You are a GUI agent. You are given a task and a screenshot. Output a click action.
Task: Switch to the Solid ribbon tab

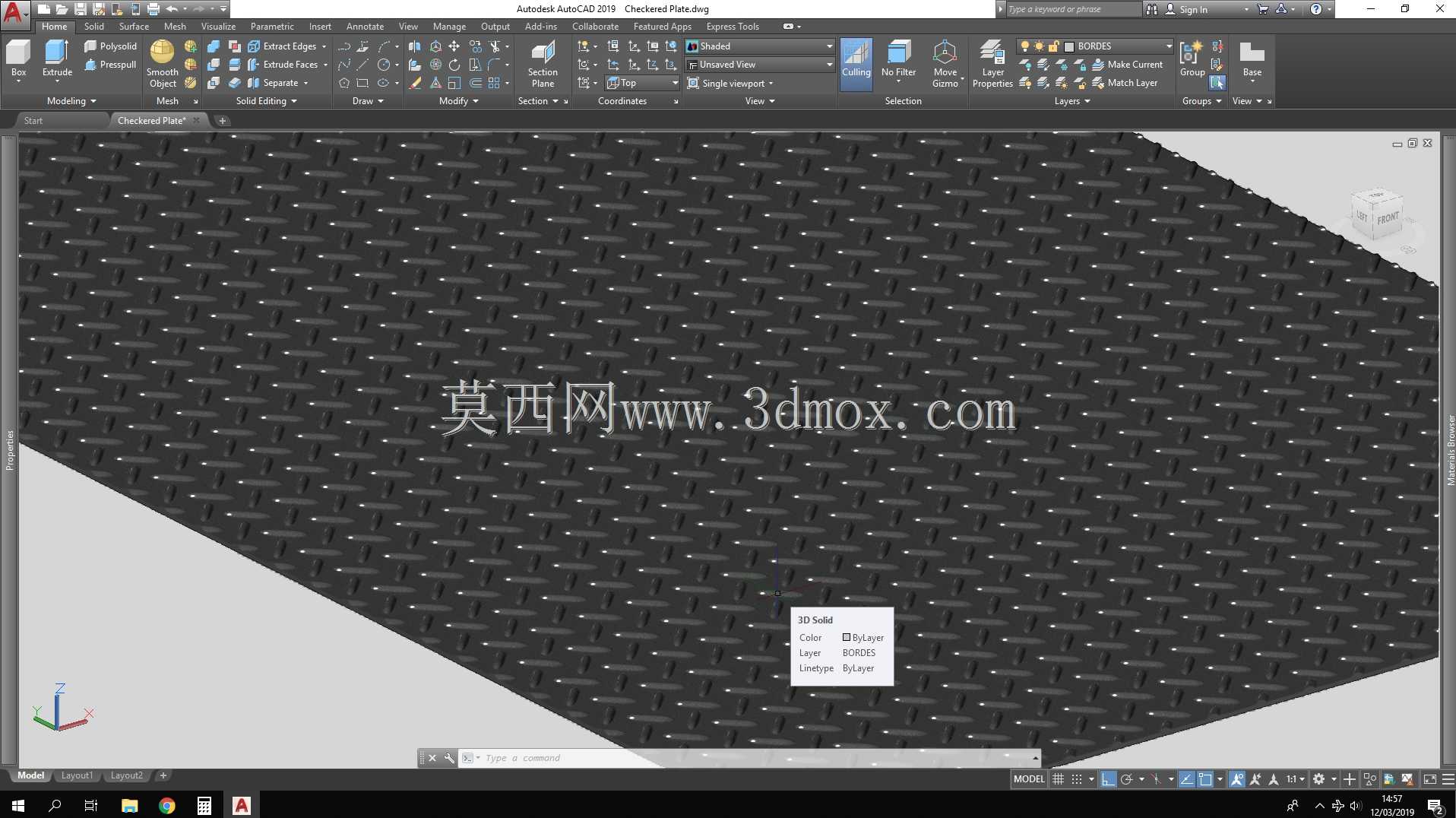pos(94,27)
